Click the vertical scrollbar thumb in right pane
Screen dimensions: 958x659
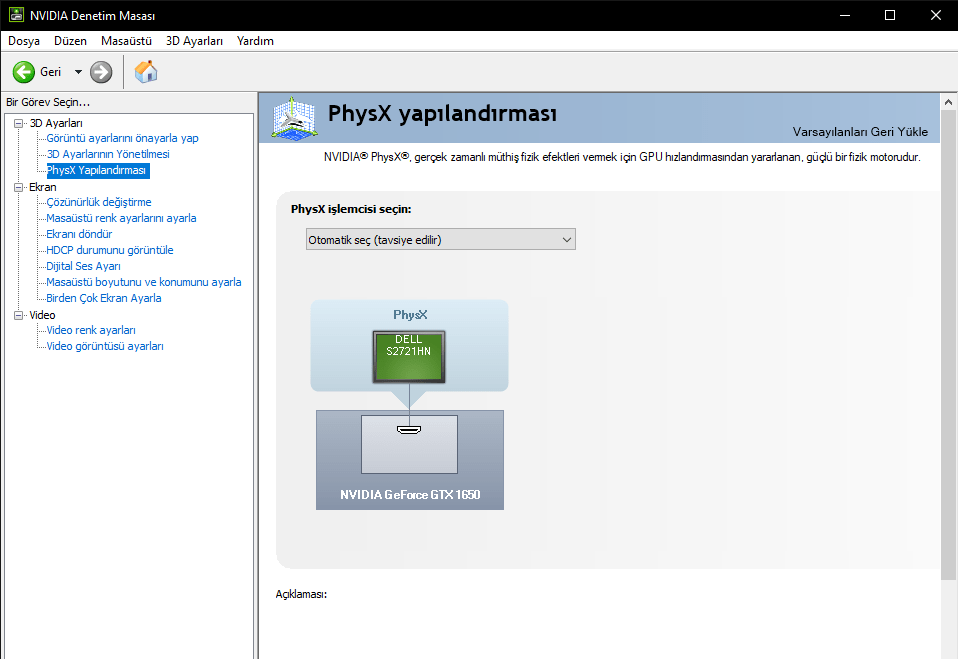[x=948, y=345]
